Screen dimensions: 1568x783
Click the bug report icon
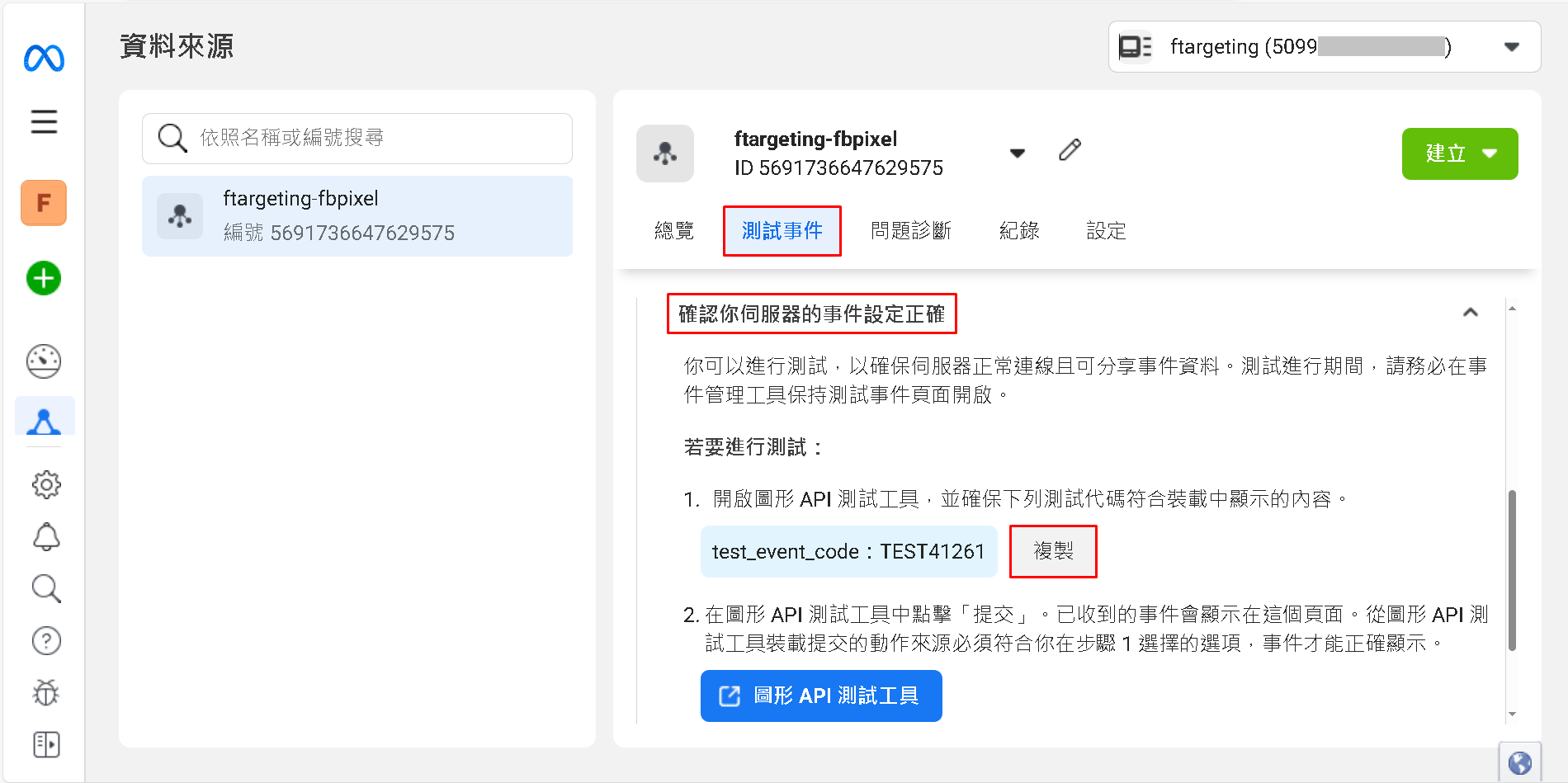[x=46, y=692]
